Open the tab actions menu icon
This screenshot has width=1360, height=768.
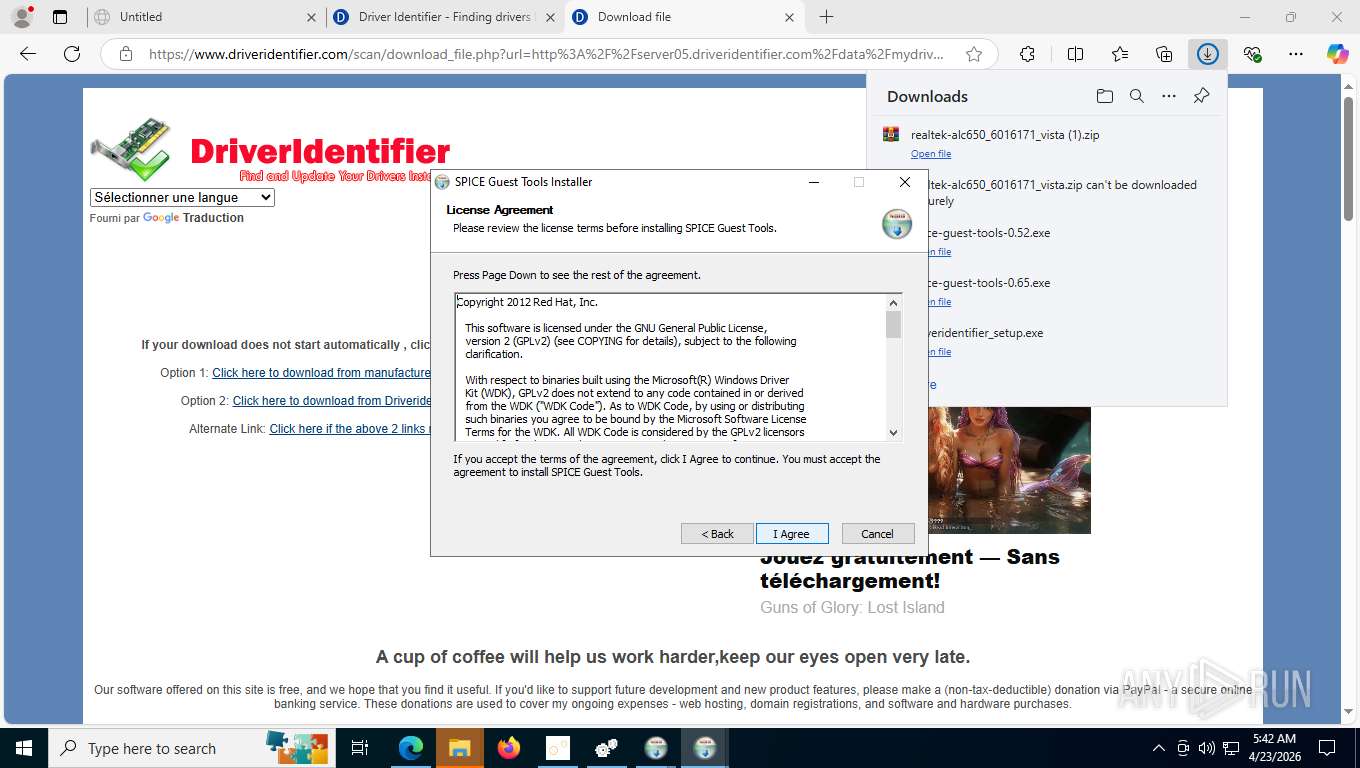coord(60,17)
